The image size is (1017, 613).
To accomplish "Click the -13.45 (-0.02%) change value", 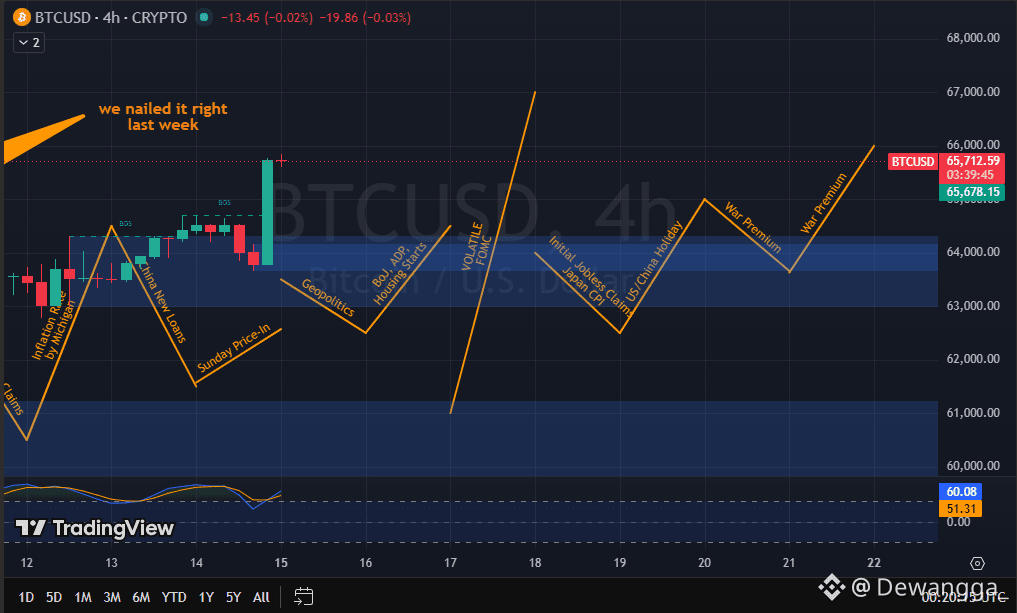I will (x=267, y=18).
